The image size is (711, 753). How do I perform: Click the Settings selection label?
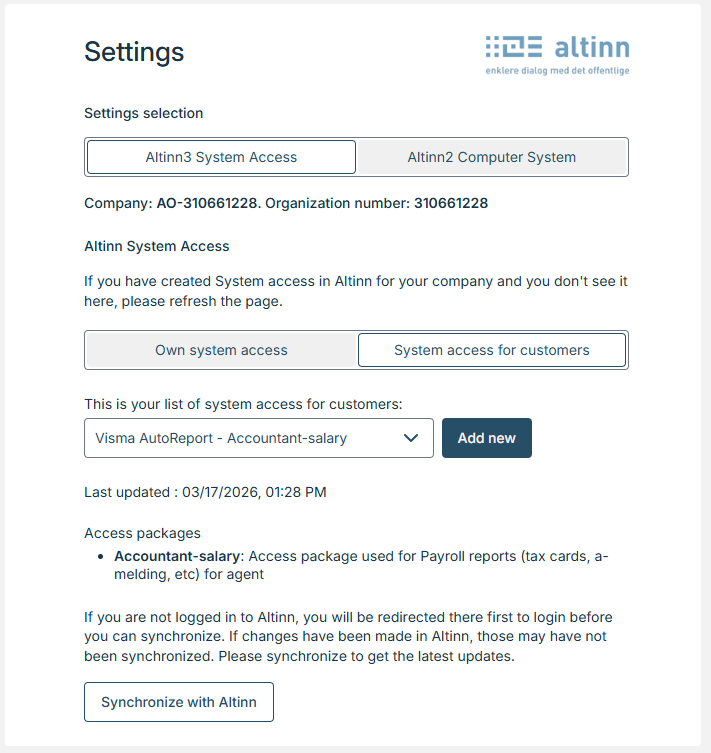click(x=143, y=113)
